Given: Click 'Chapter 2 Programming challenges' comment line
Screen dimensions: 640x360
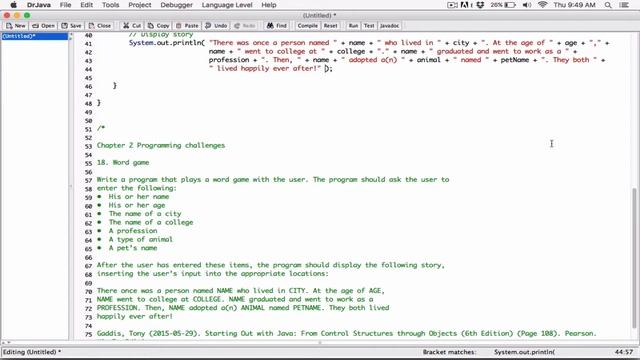Looking at the screenshot, I should tap(161, 145).
